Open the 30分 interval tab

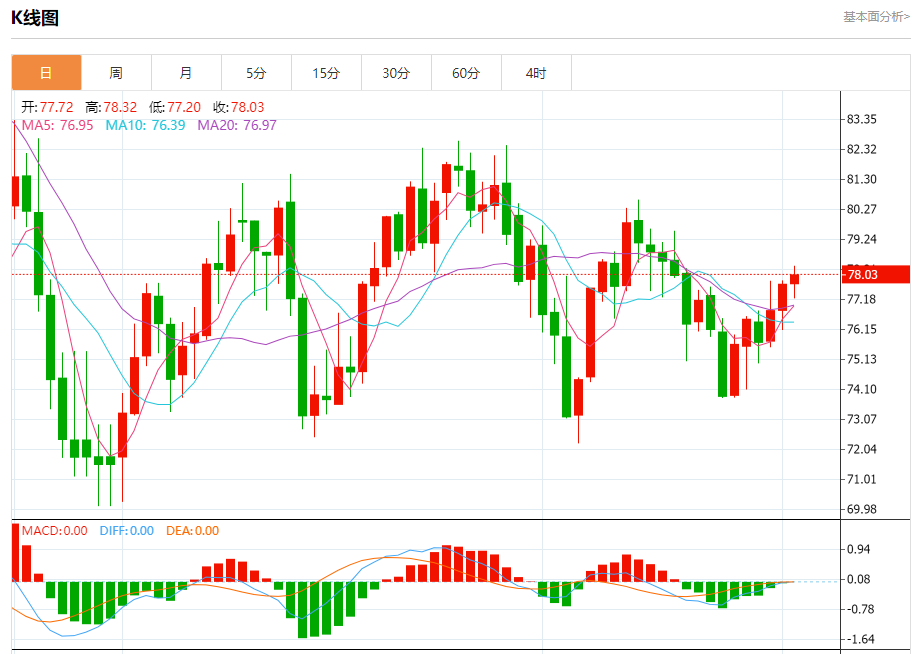click(x=397, y=73)
